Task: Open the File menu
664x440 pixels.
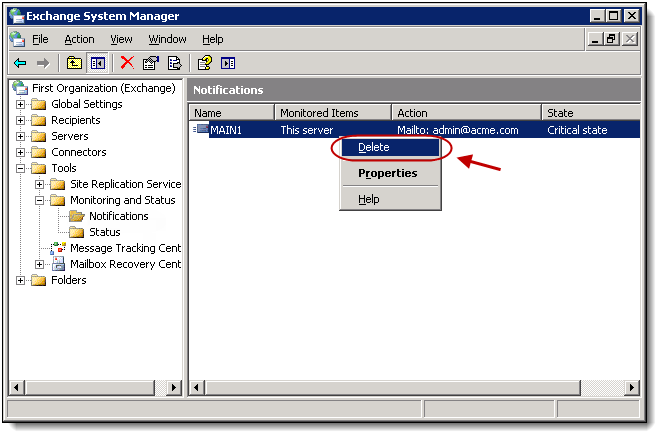Action: click(40, 39)
